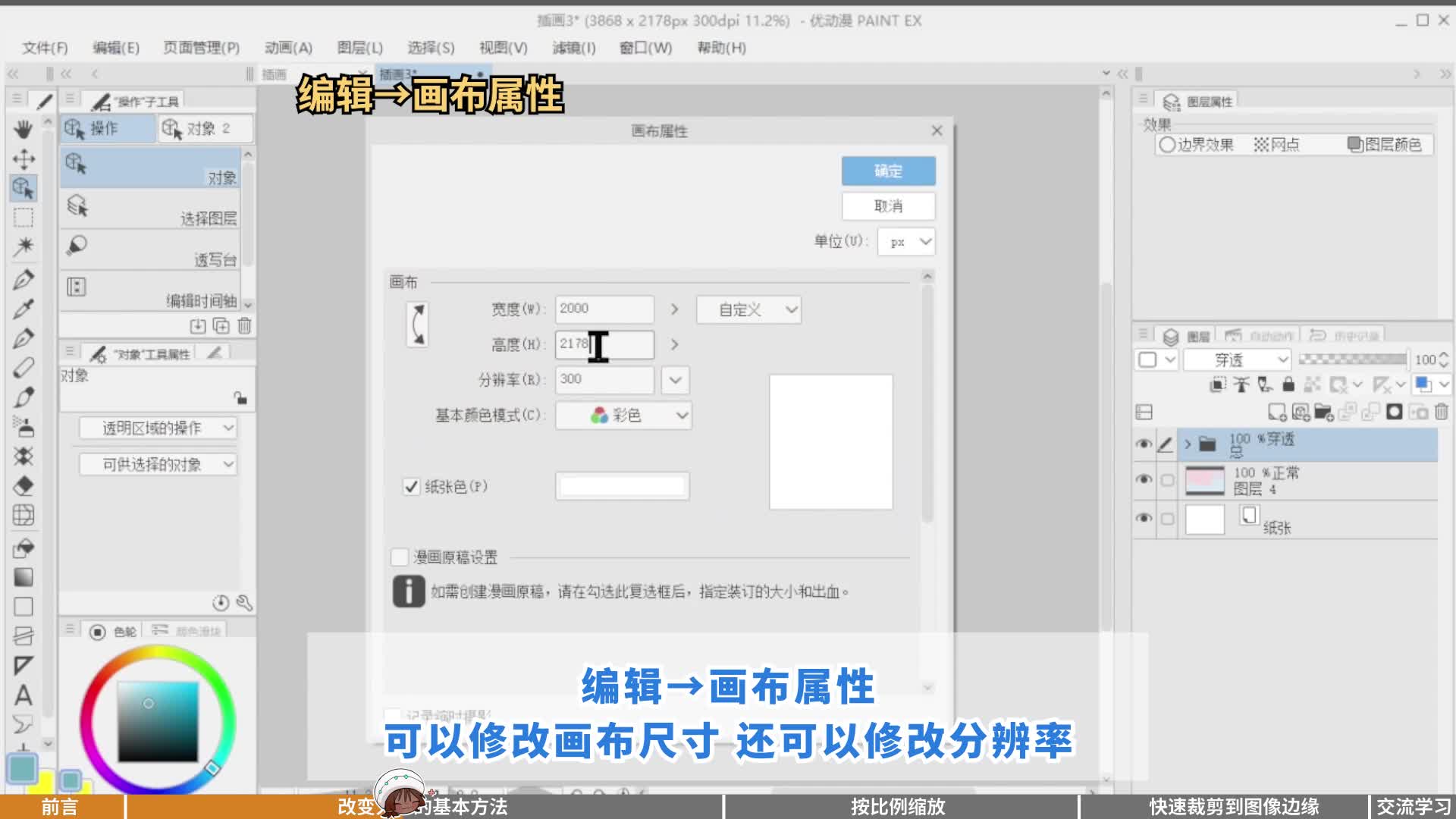Open the unit px dropdown

(906, 242)
